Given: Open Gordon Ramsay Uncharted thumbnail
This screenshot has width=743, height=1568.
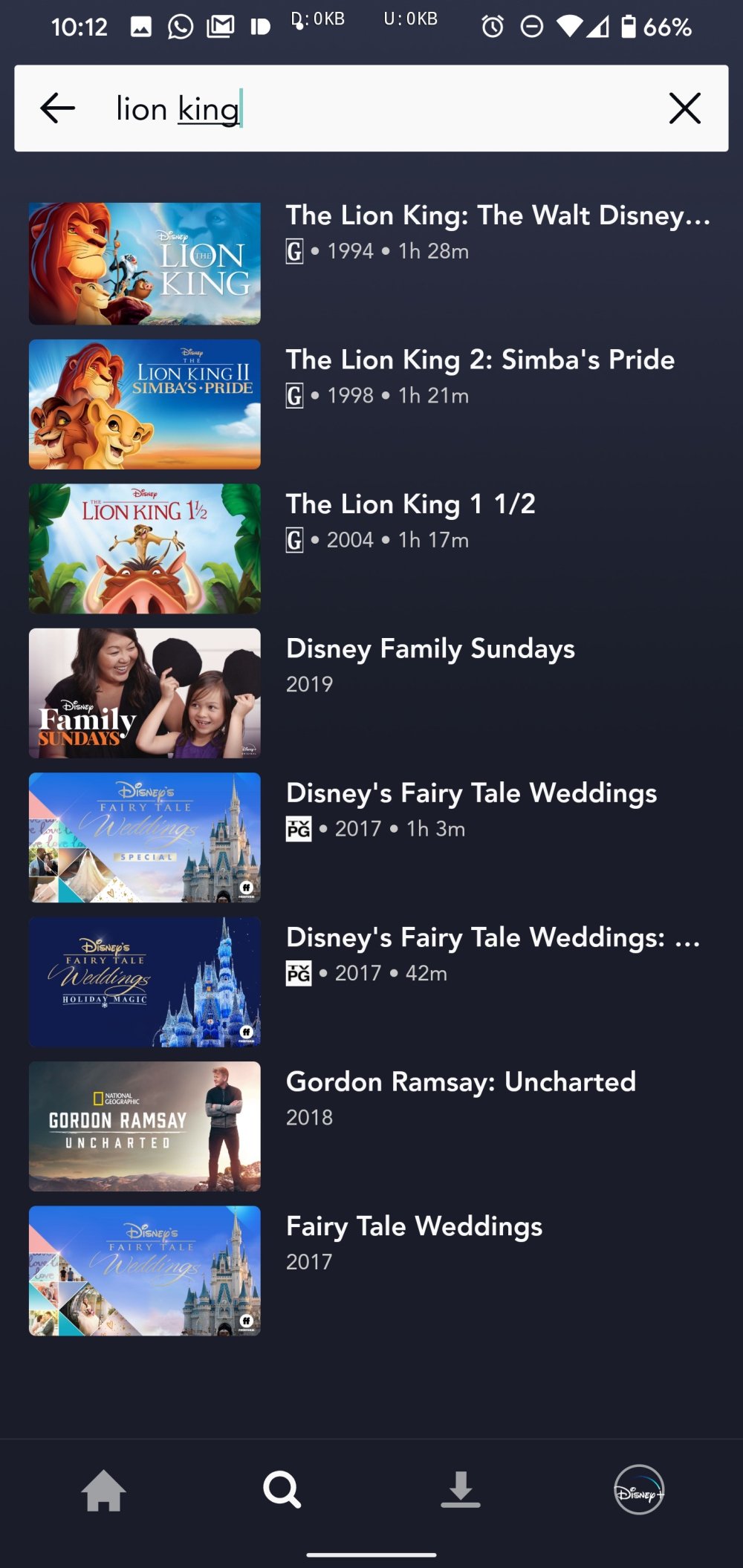Looking at the screenshot, I should click(145, 1126).
